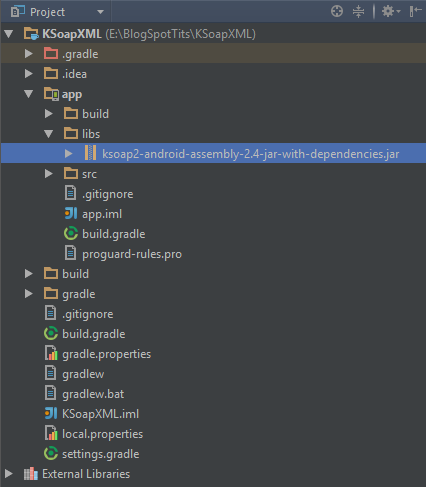Click the hide panel icon
The image size is (426, 487).
415,11
